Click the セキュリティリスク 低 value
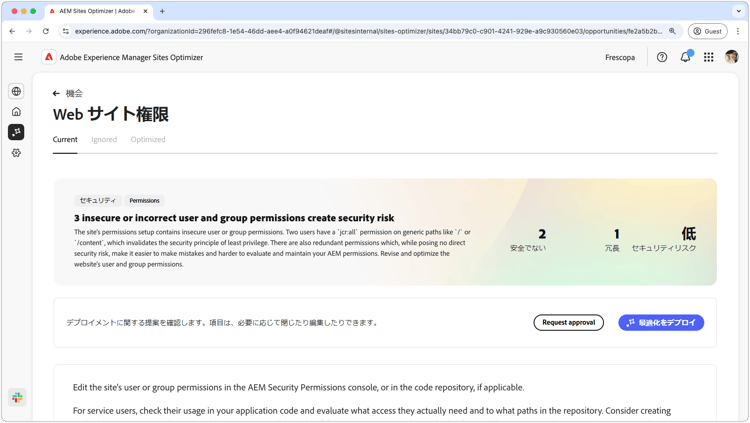The width and height of the screenshot is (750, 423). [x=688, y=234]
